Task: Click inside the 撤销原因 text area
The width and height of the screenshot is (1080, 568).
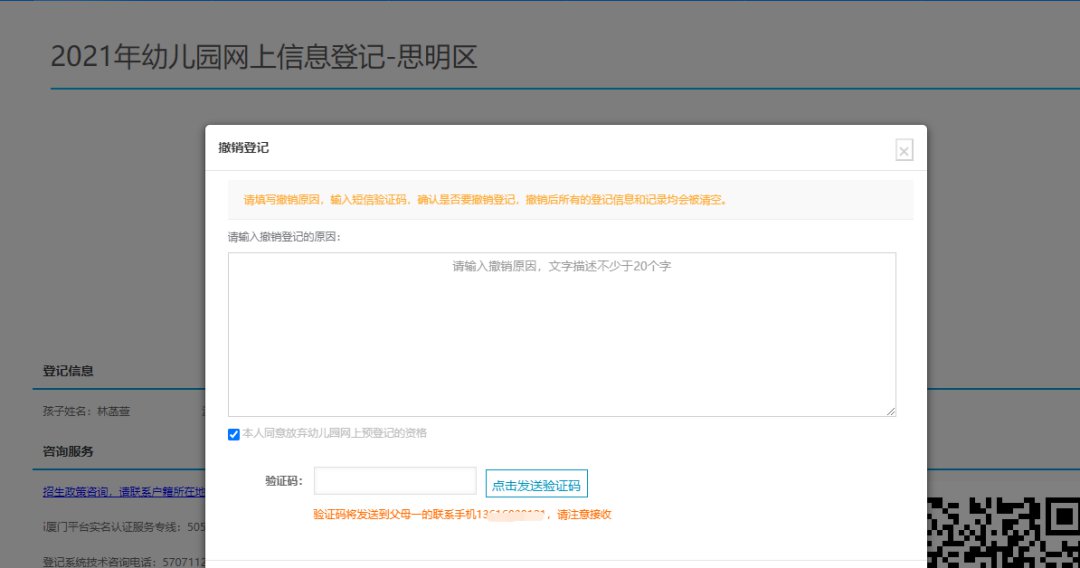Action: click(561, 334)
